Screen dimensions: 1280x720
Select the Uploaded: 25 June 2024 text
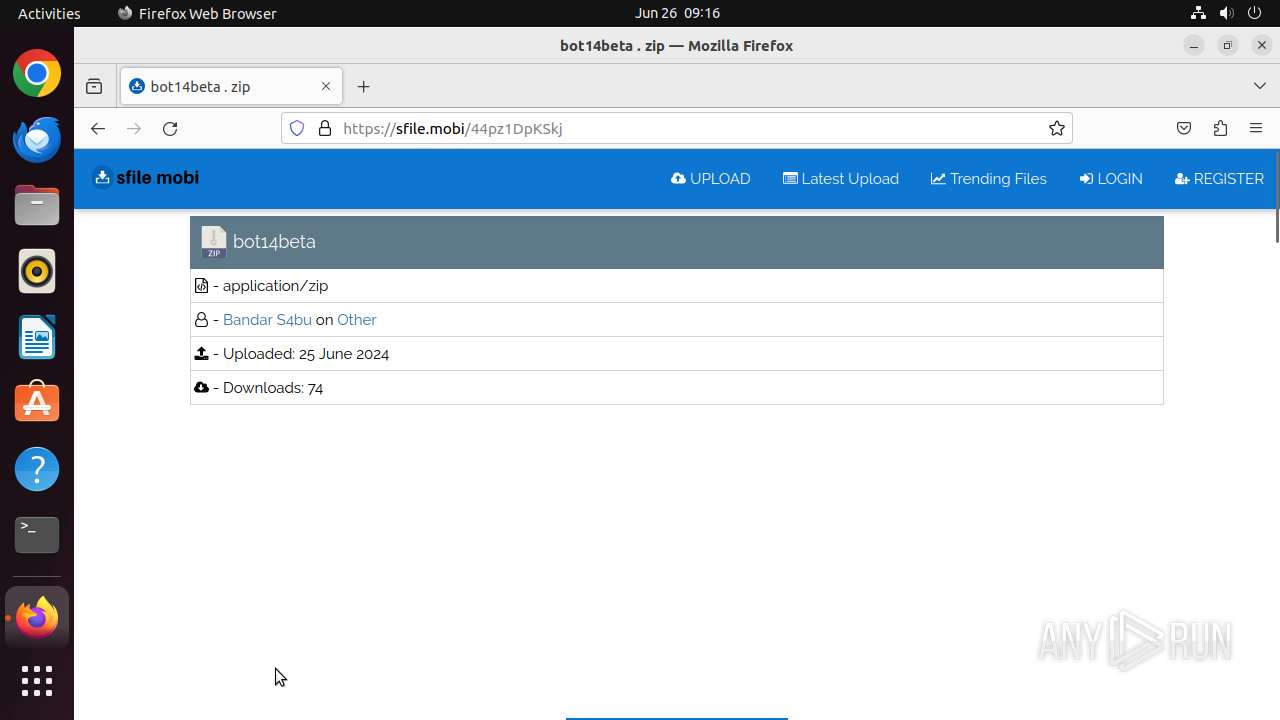pyautogui.click(x=306, y=354)
